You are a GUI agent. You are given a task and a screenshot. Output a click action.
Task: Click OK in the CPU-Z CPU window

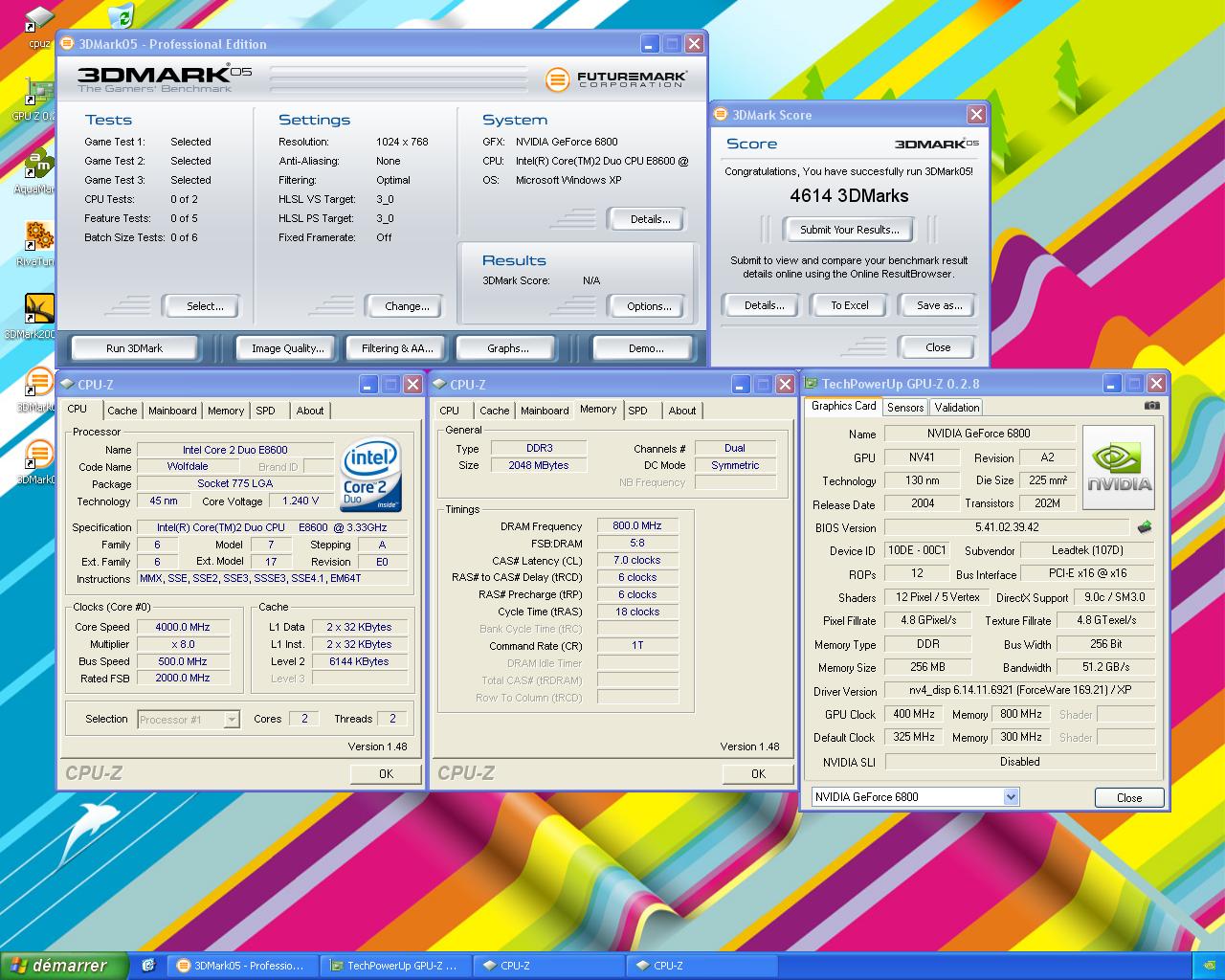pos(386,773)
